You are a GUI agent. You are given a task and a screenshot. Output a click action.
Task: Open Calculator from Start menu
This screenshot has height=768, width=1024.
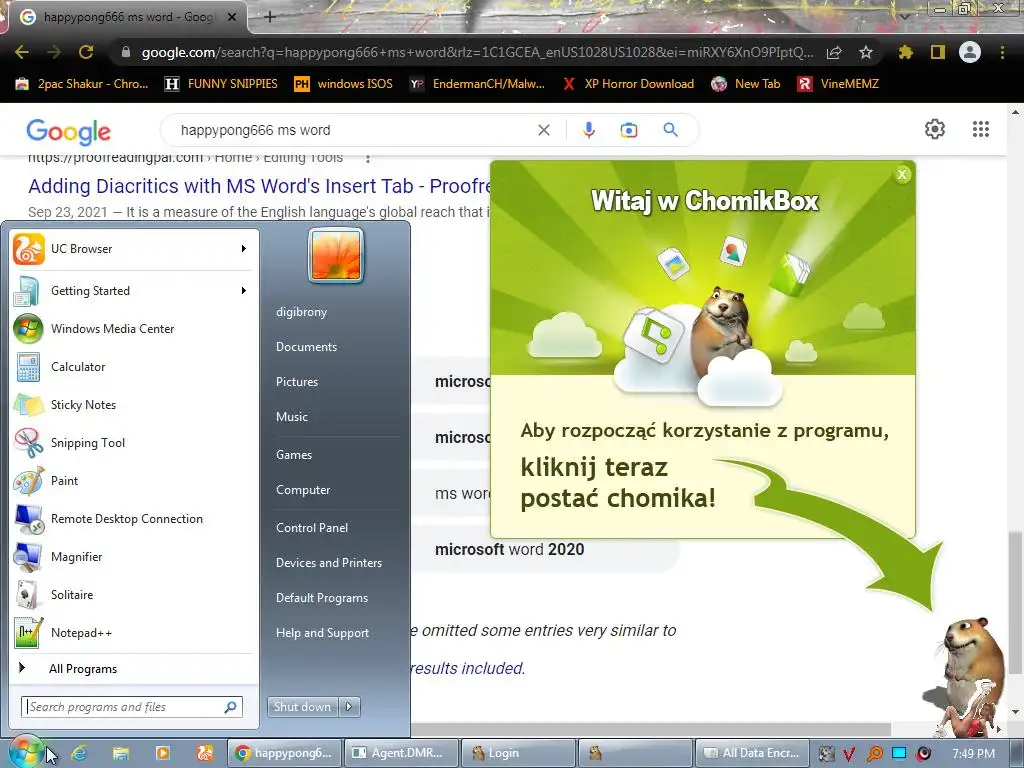[x=132, y=366]
